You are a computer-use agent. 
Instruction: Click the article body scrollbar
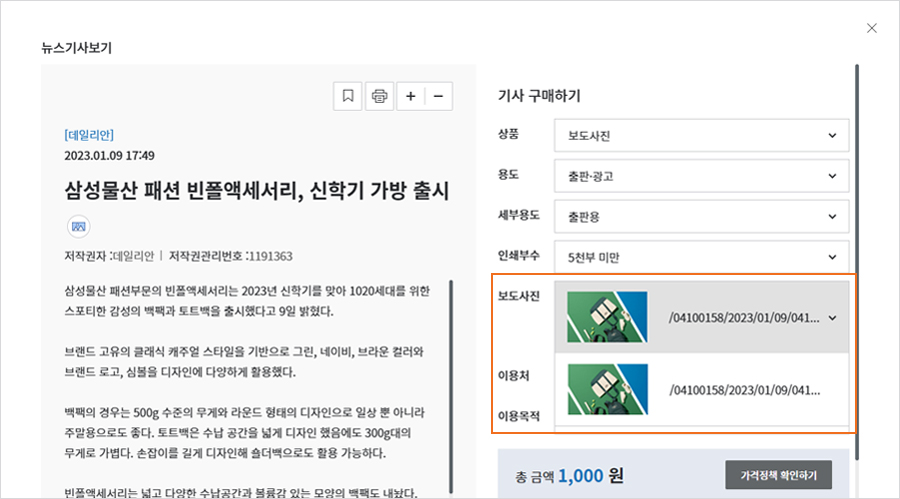451,386
